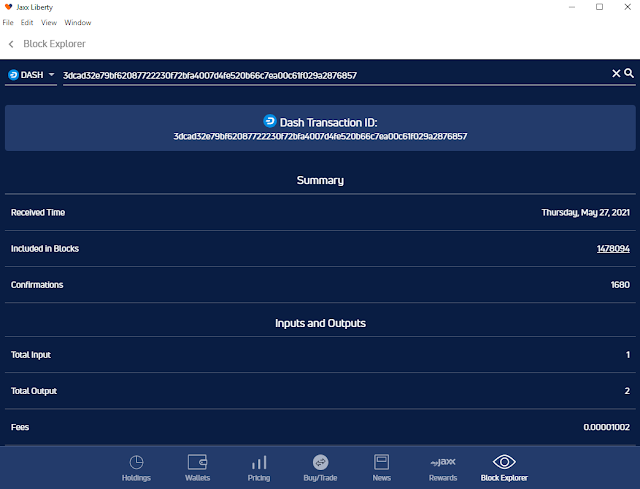This screenshot has width=640, height=489.
Task: Click the Confirmations label
Action: (x=37, y=285)
